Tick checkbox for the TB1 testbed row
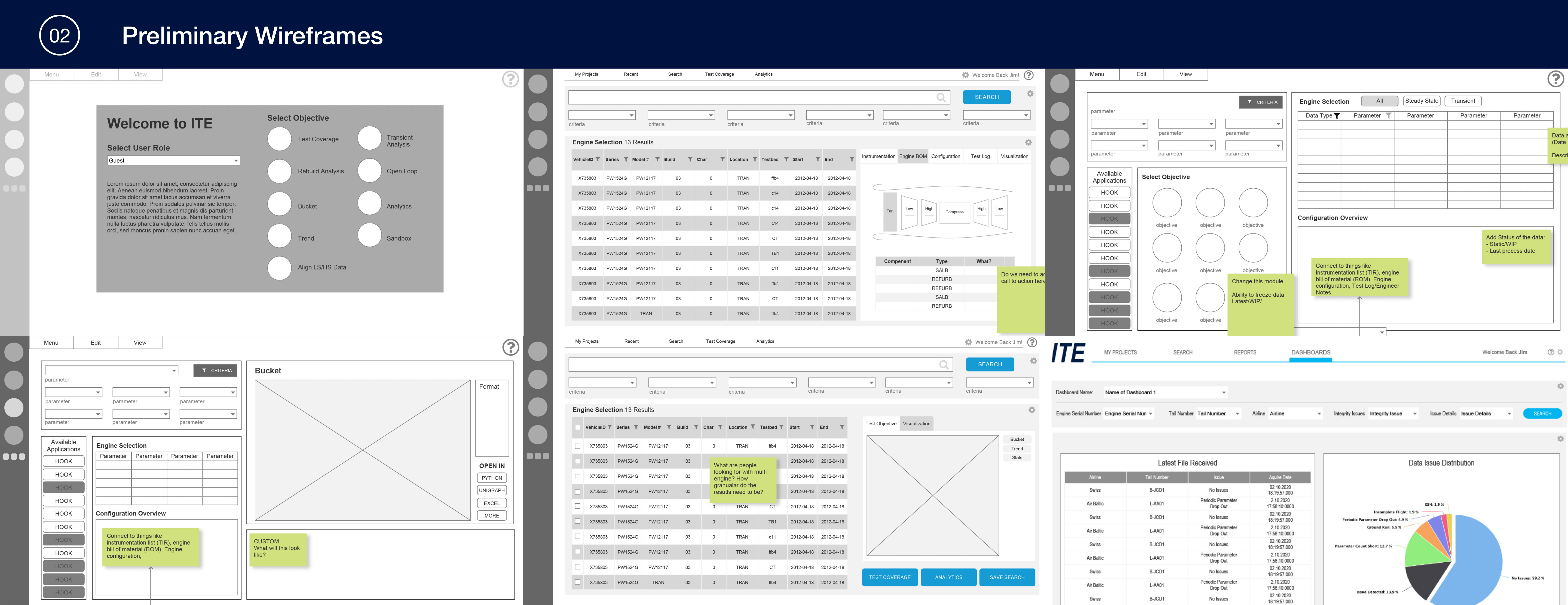Image resolution: width=1568 pixels, height=605 pixels. point(578,522)
